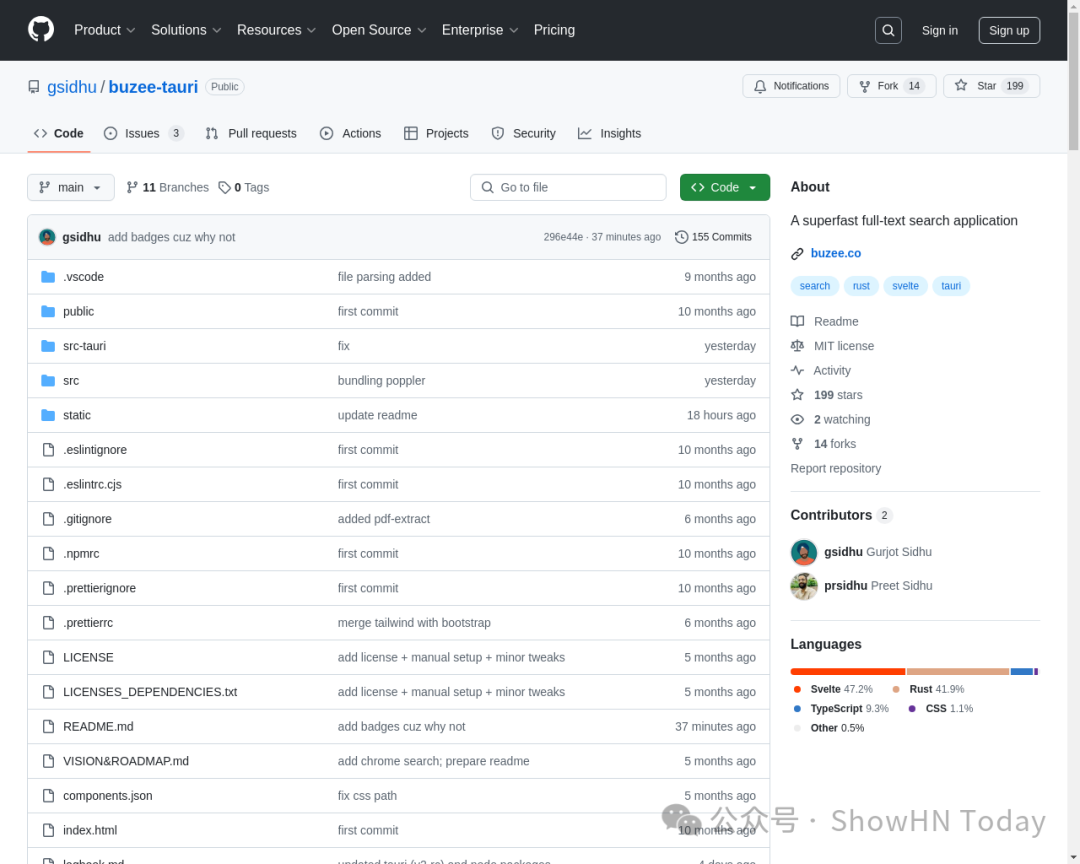
Task: Click the Sign in link
Action: coord(939,30)
